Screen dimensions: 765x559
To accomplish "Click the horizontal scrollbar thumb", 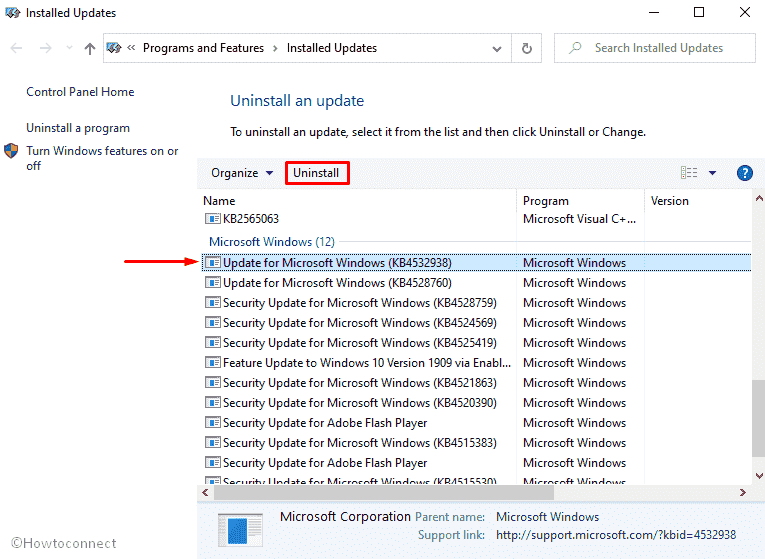I will [x=384, y=493].
